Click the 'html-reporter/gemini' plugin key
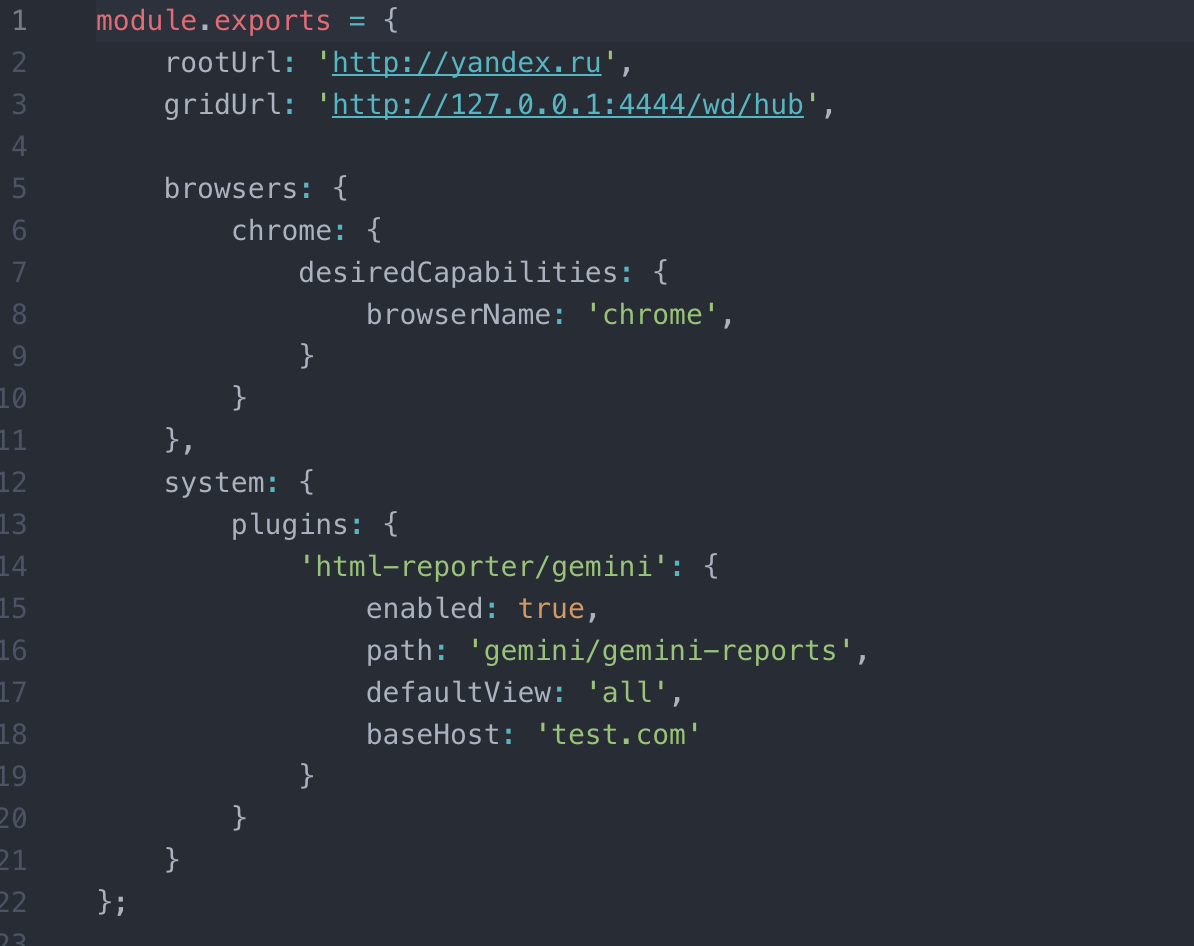Image resolution: width=1194 pixels, height=946 pixels. 483,567
